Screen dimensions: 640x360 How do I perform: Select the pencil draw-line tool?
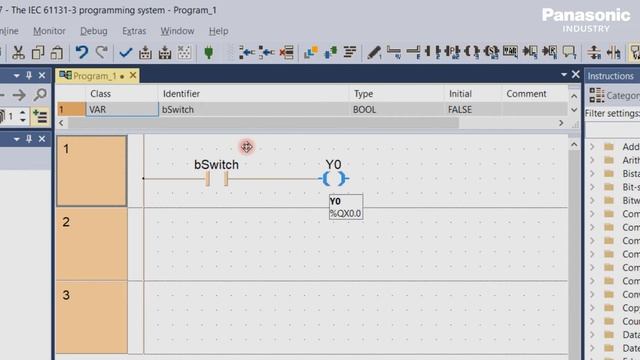pos(374,52)
